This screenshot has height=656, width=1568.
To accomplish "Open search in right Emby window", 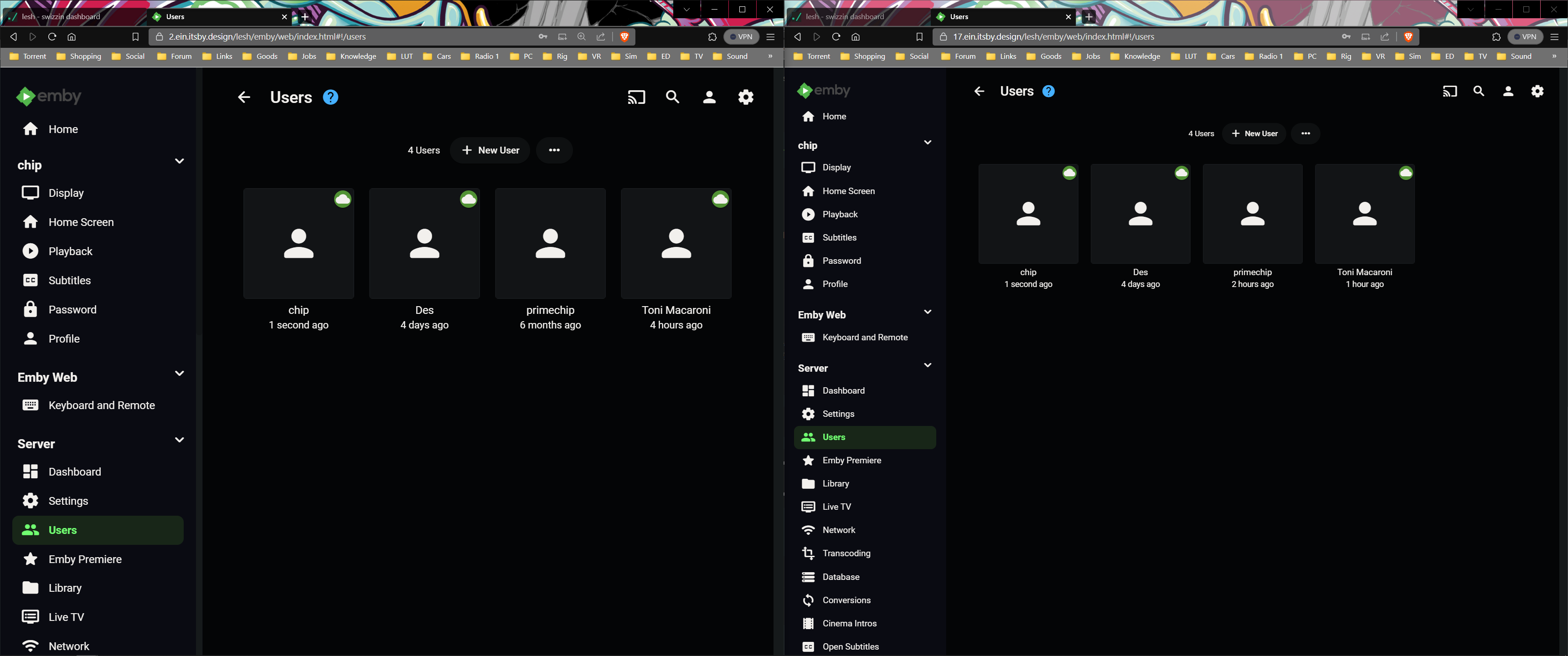I will (x=1479, y=91).
